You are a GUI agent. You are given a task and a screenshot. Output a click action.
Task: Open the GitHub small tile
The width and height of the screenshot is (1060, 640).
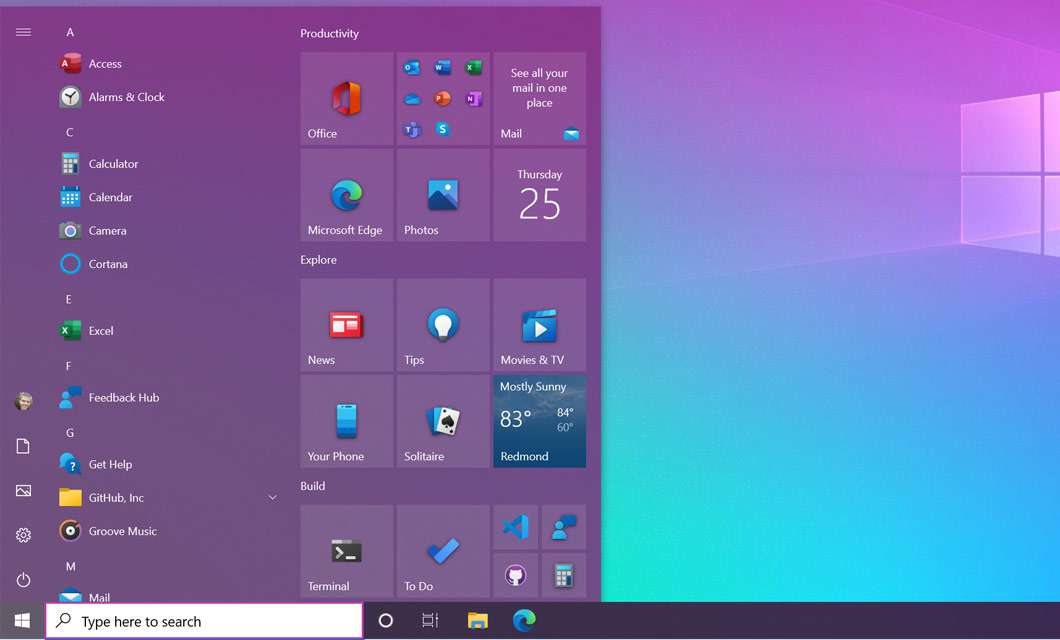[516, 576]
